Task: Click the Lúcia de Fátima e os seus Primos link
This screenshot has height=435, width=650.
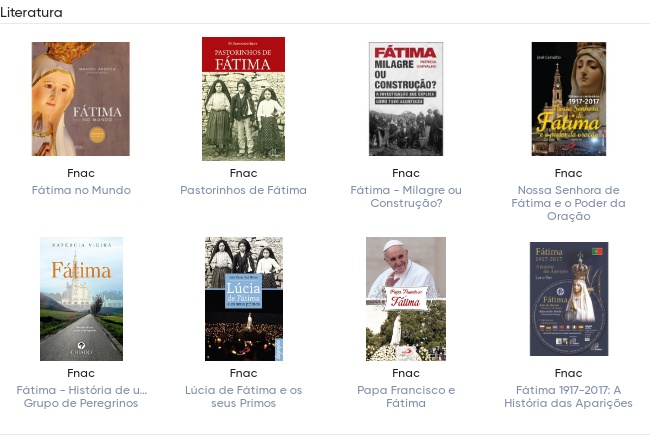Action: point(243,396)
